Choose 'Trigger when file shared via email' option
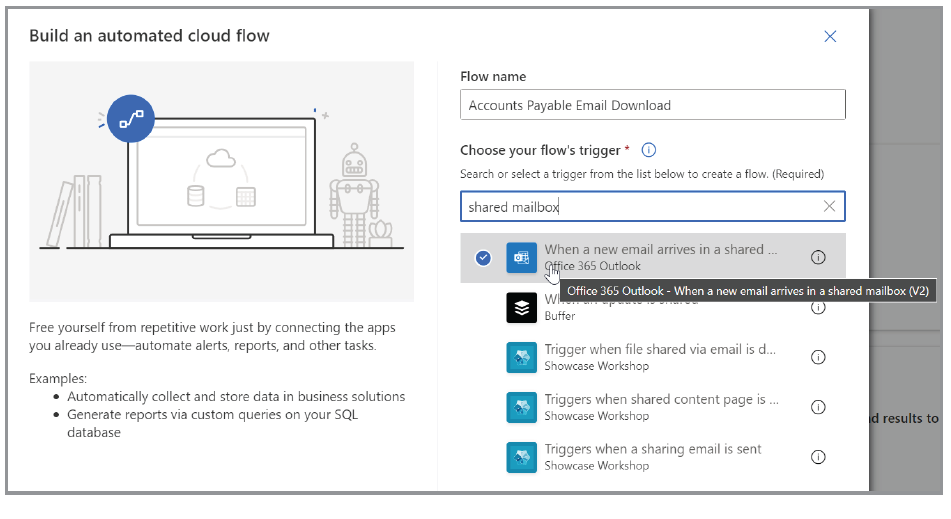The height and width of the screenshot is (519, 951). pyautogui.click(x=660, y=350)
